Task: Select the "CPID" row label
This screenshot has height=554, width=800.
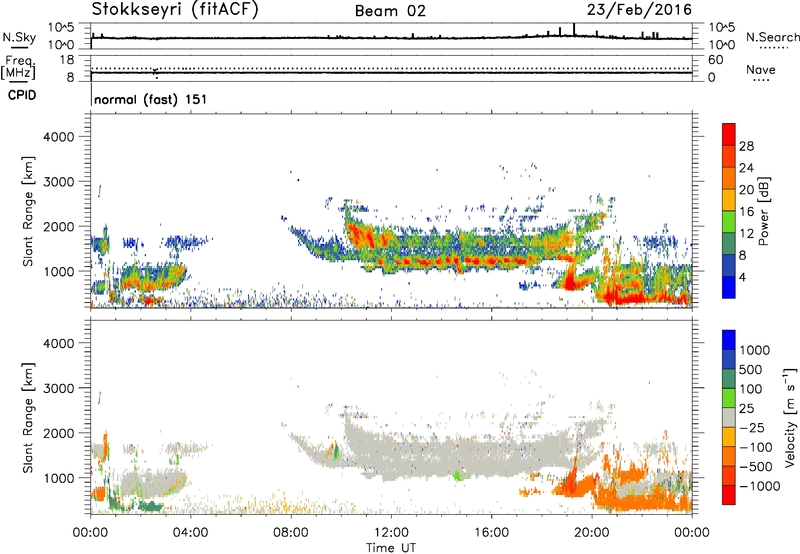Action: tap(22, 95)
